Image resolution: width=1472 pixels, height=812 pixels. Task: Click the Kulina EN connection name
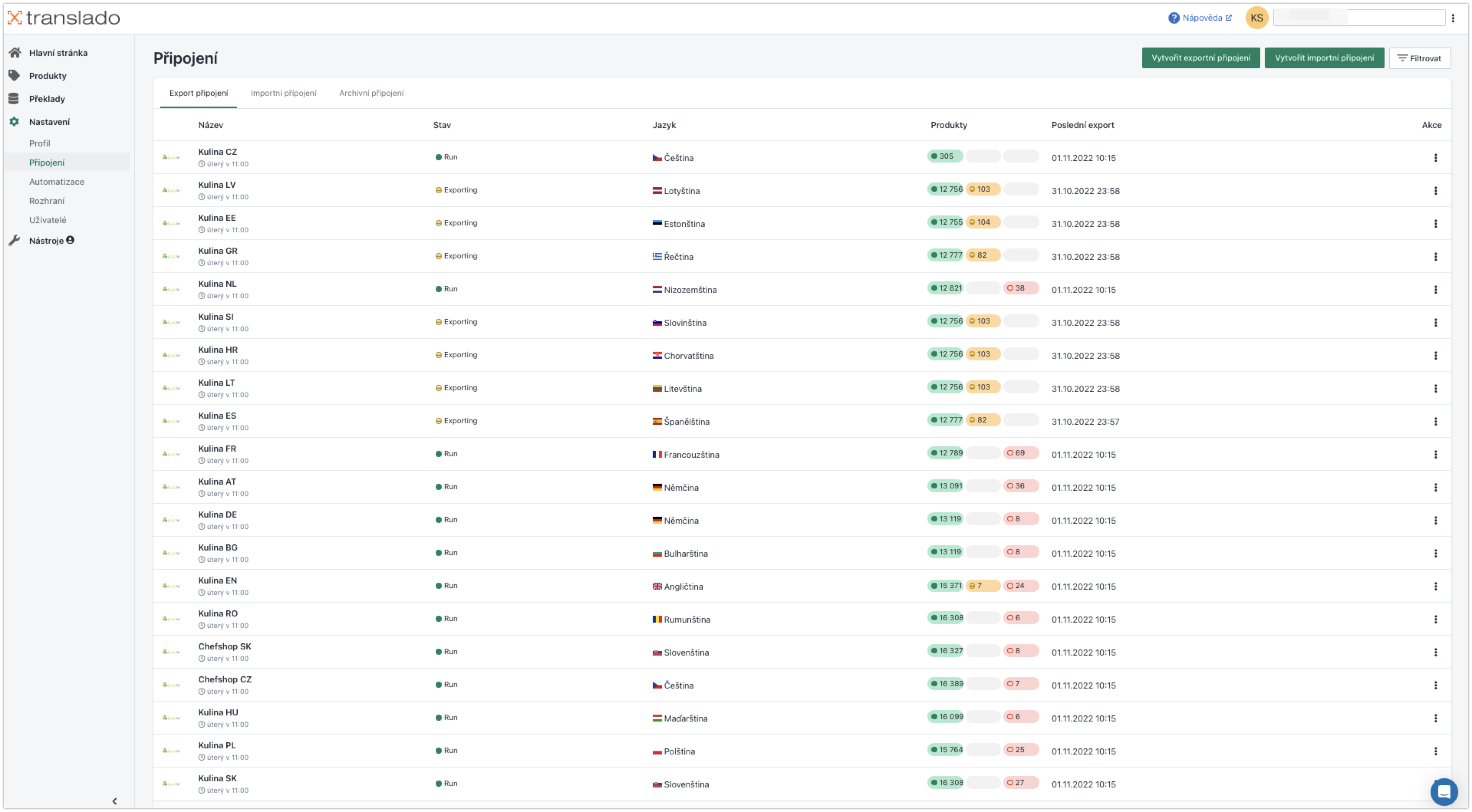tap(217, 581)
